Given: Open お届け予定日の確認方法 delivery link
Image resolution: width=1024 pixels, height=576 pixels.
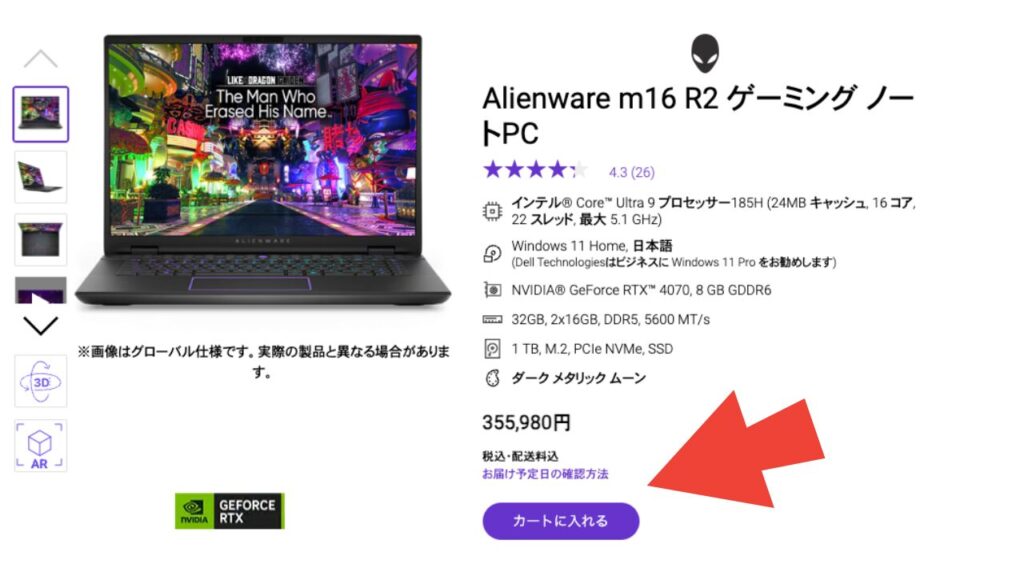Looking at the screenshot, I should point(545,474).
